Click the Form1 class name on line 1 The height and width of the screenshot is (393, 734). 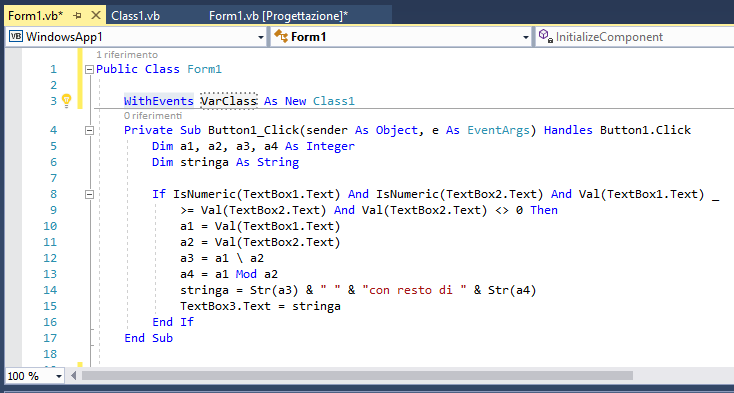tap(205, 70)
